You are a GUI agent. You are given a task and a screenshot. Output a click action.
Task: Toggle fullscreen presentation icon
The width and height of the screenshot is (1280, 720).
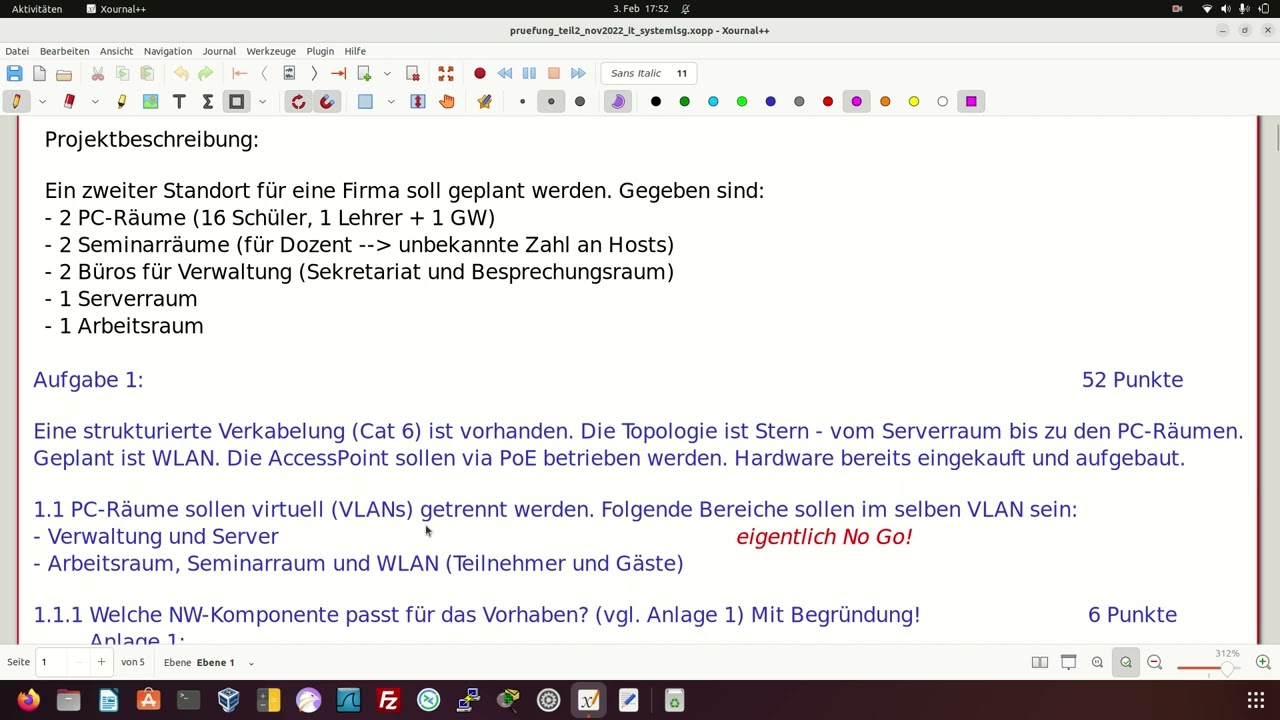pyautogui.click(x=446, y=73)
